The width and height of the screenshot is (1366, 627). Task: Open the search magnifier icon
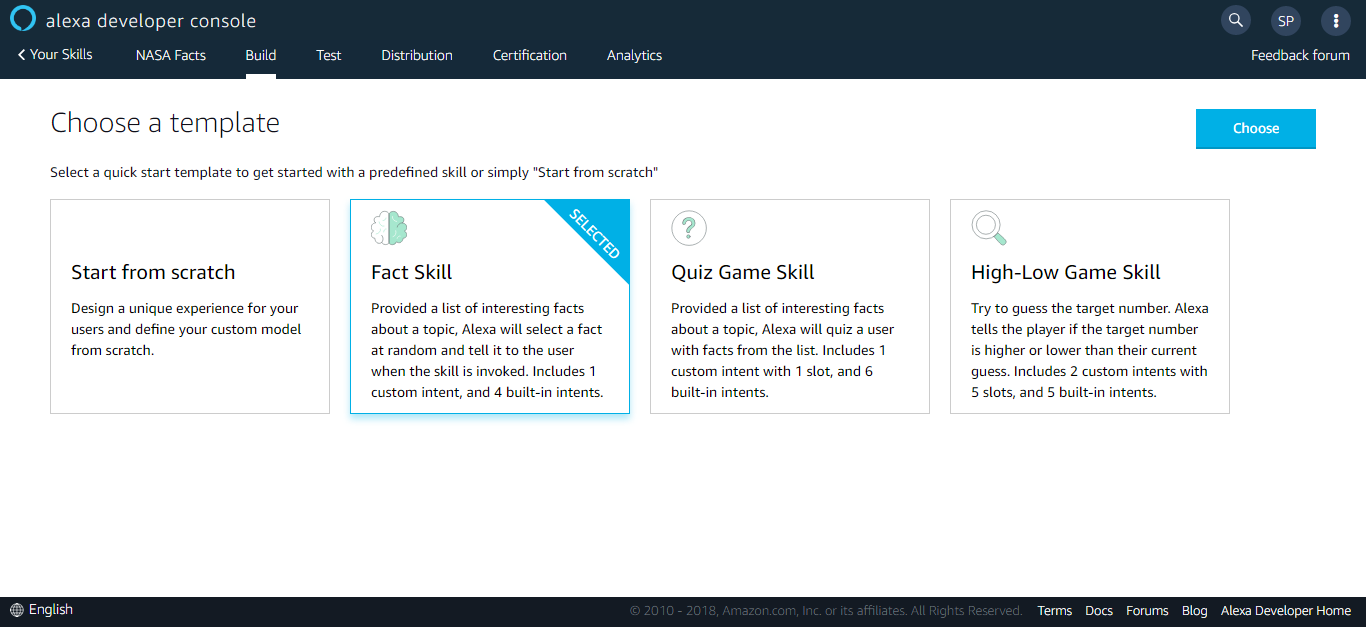(1236, 20)
